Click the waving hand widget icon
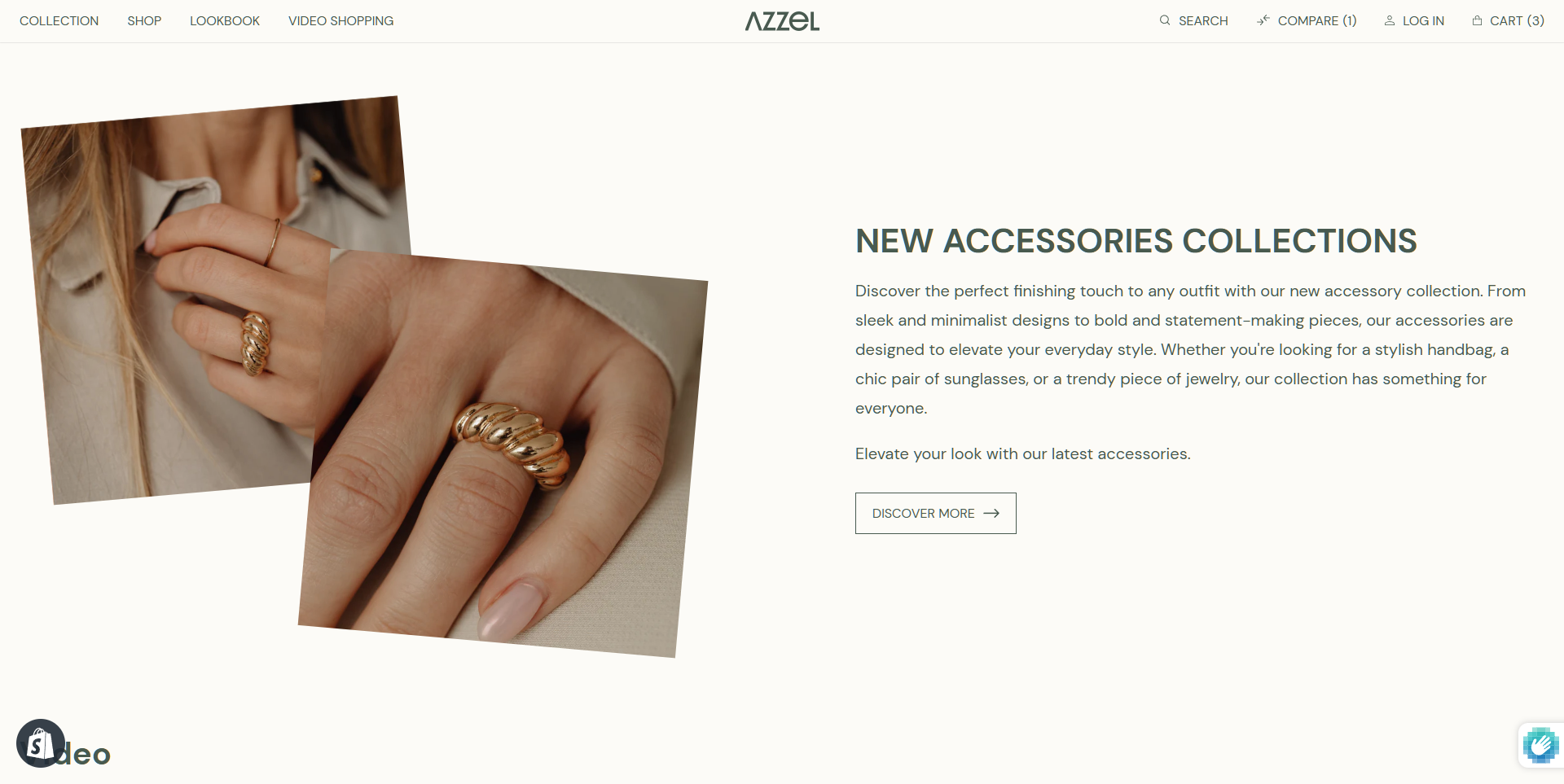The height and width of the screenshot is (784, 1564). [x=1540, y=744]
